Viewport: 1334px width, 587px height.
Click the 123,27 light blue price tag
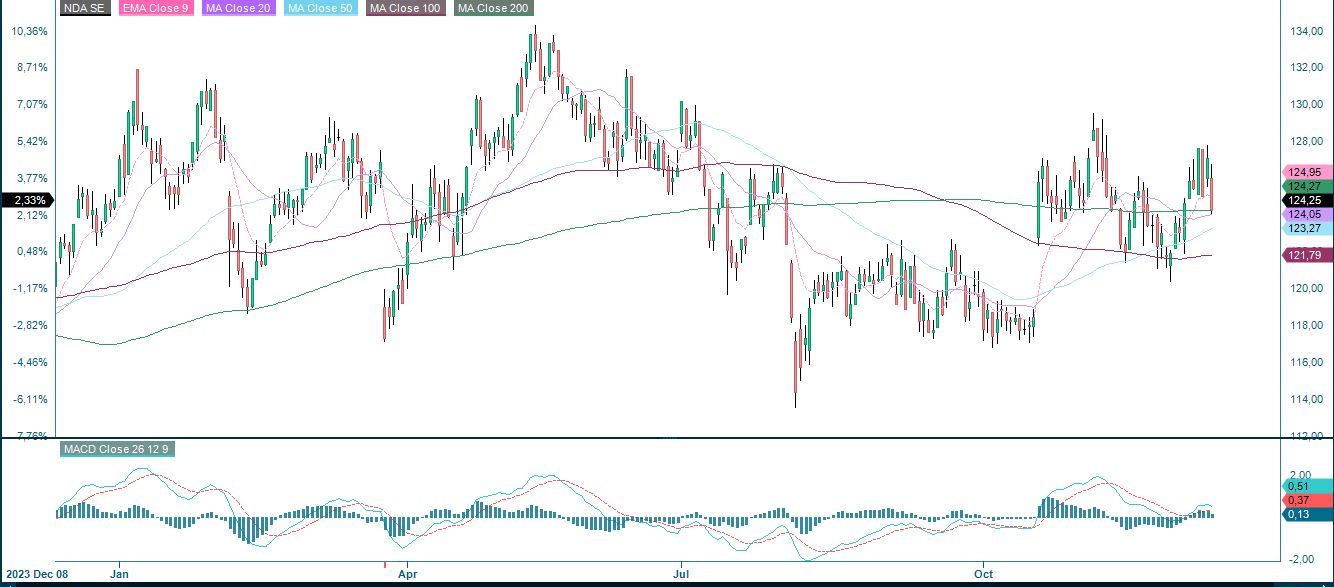(x=1306, y=229)
